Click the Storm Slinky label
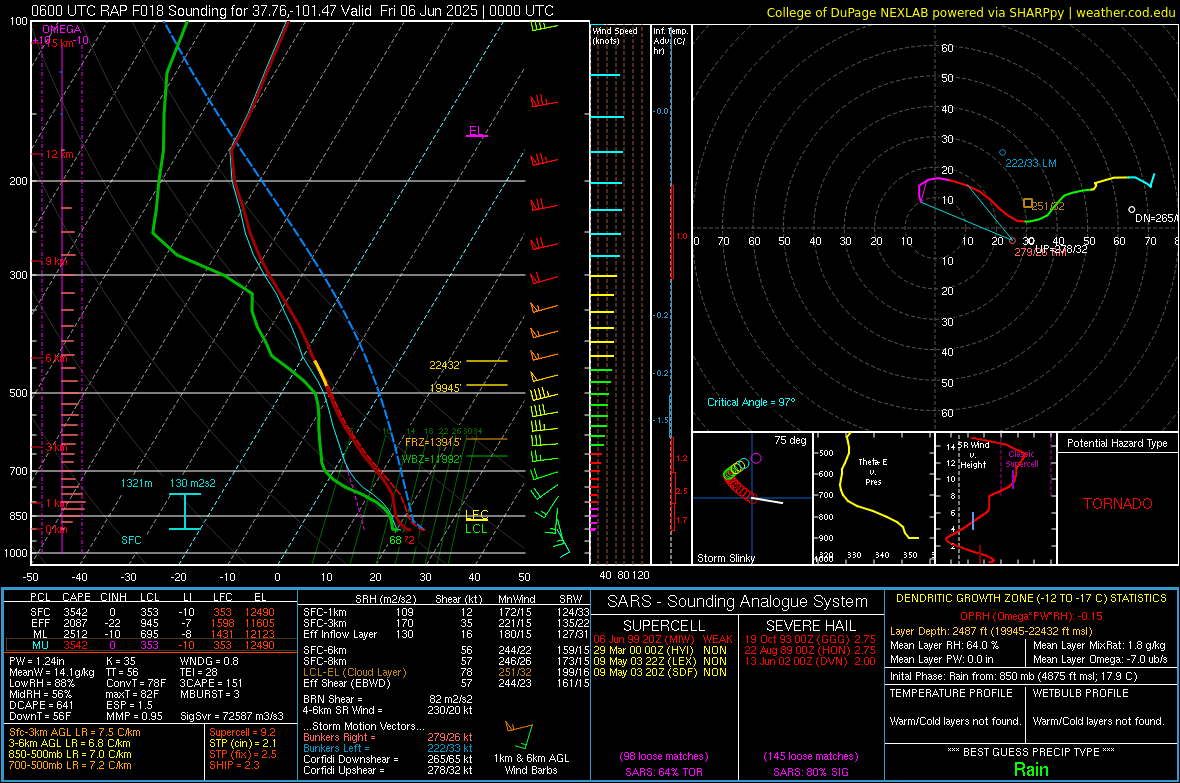The width and height of the screenshot is (1180, 783). coord(725,558)
